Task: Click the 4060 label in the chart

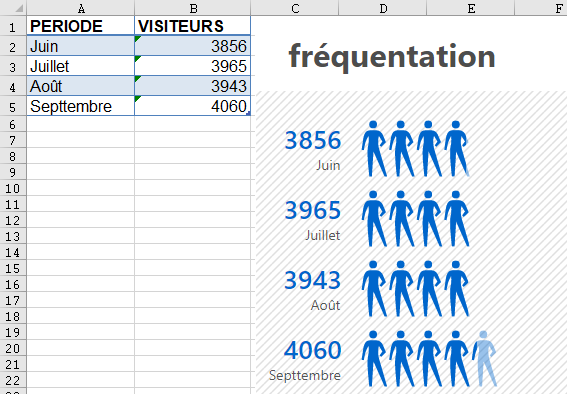Action: tap(312, 350)
